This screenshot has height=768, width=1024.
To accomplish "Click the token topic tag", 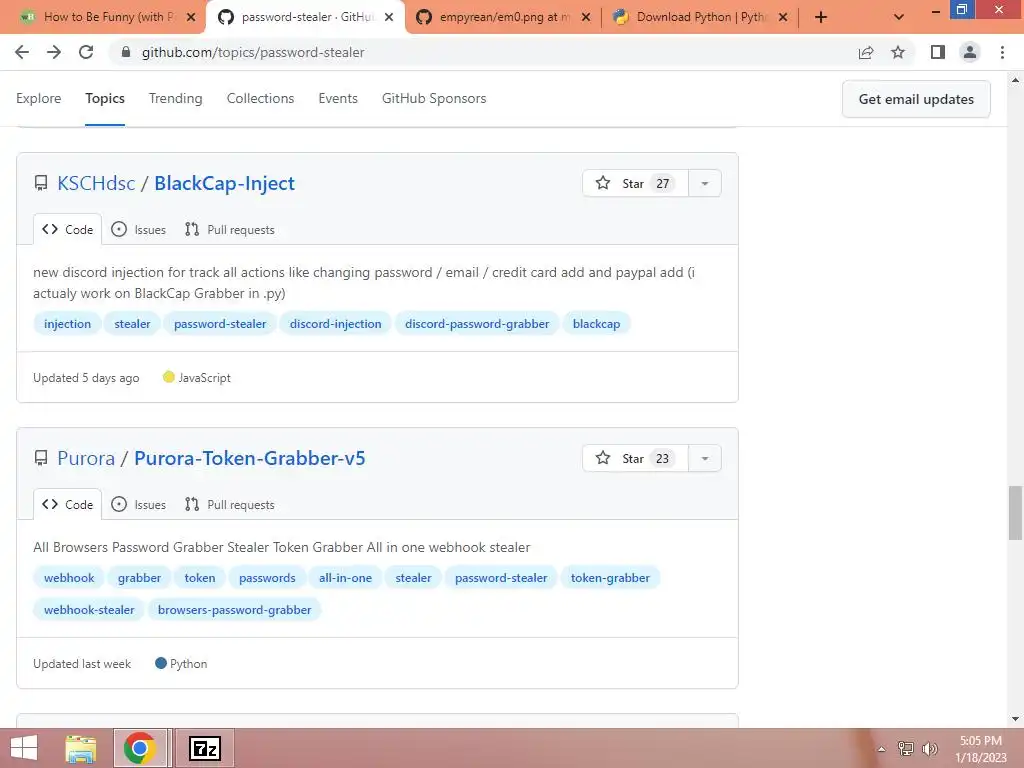I will point(199,578).
